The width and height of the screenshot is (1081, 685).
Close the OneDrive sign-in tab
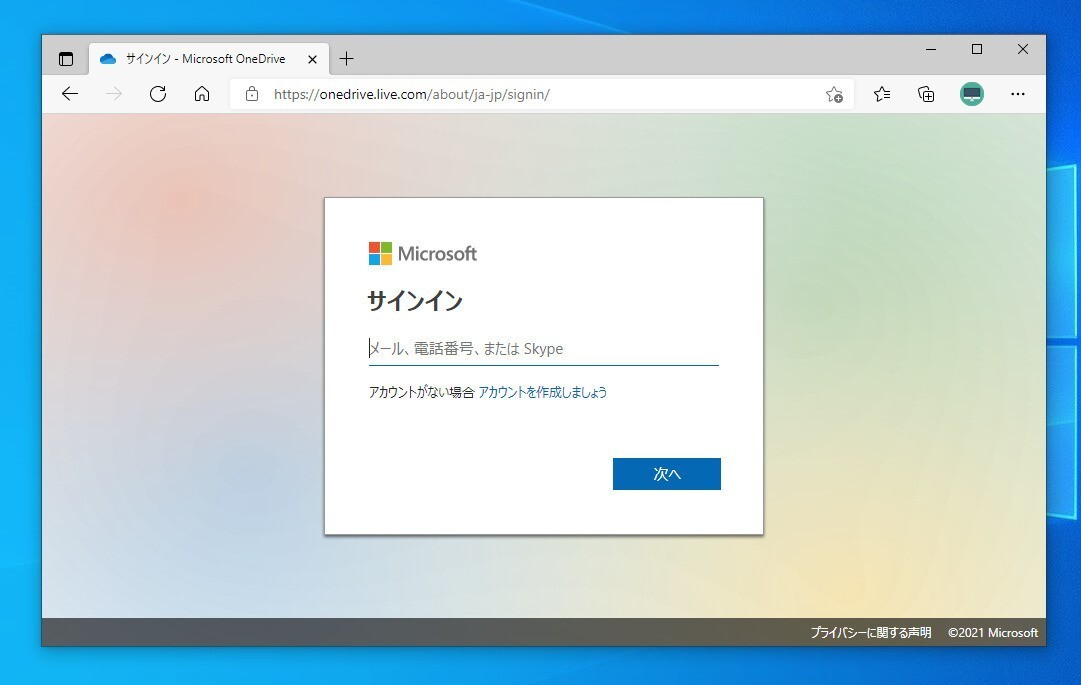click(312, 59)
